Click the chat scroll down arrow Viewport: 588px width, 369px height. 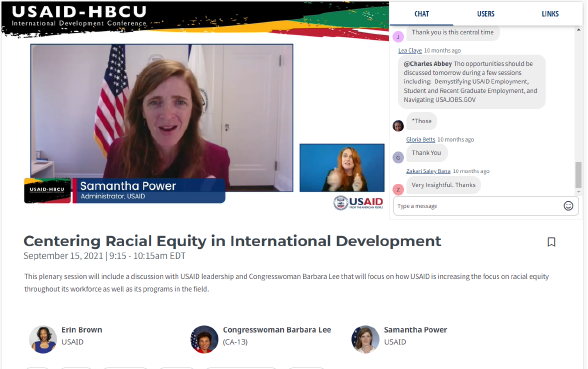tap(579, 191)
